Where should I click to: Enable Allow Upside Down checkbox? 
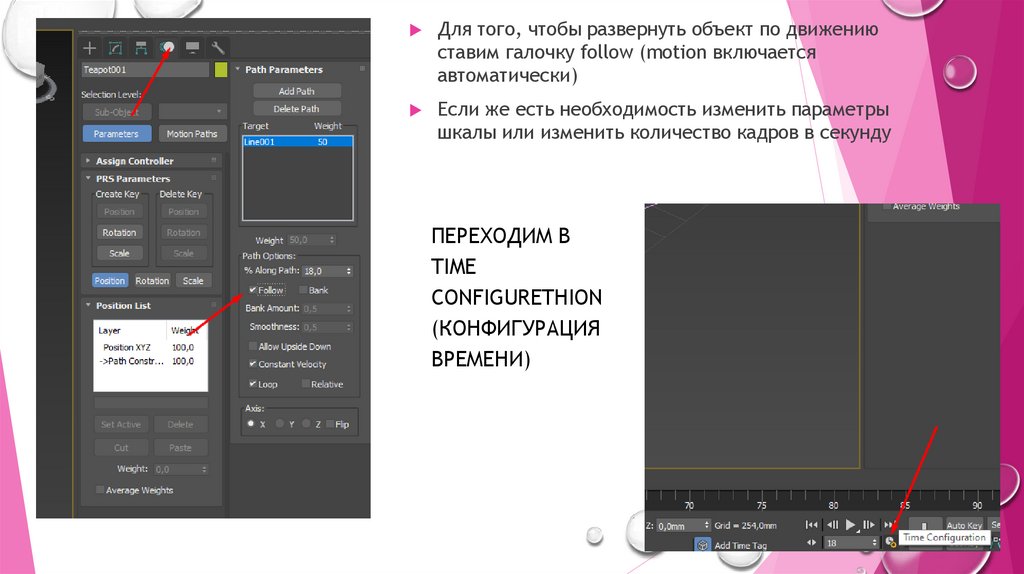tap(253, 346)
